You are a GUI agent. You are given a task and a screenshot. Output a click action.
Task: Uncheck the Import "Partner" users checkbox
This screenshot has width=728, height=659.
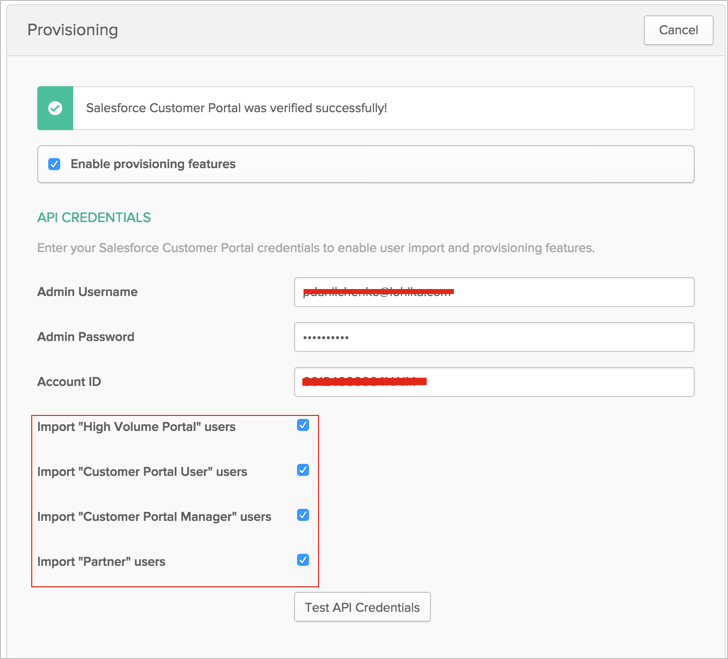[303, 560]
